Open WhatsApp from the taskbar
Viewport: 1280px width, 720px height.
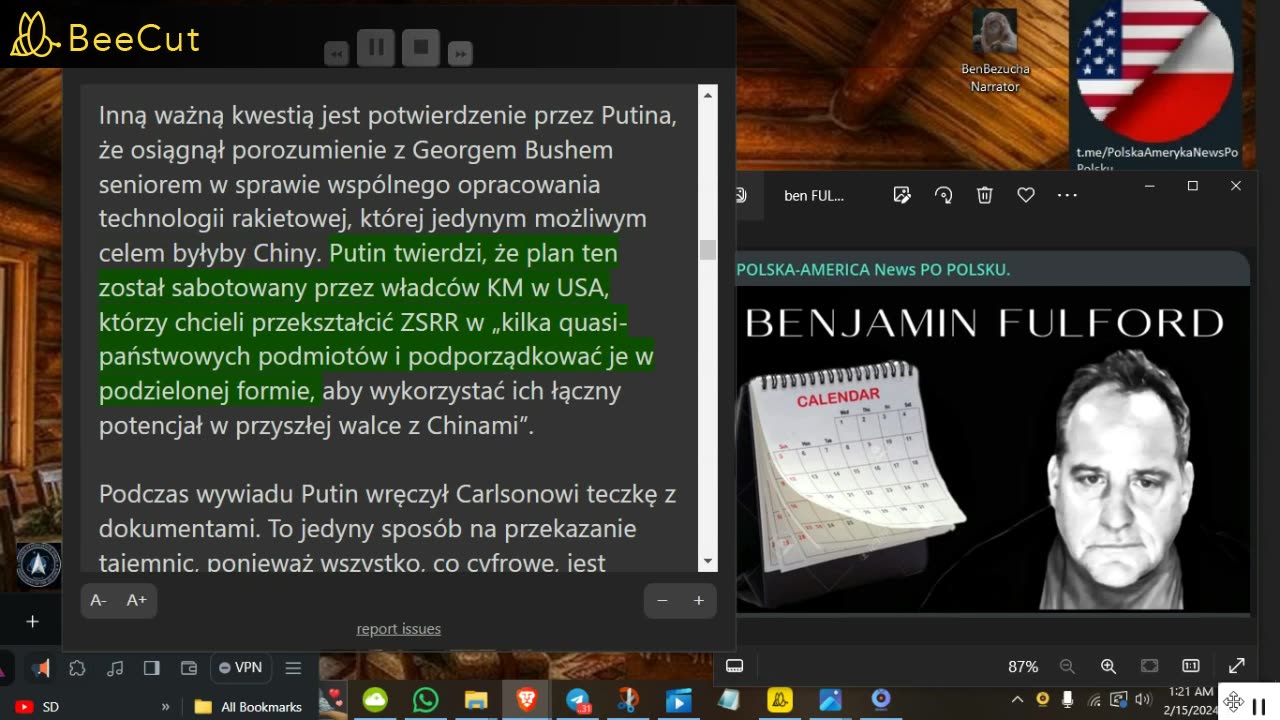[x=425, y=700]
